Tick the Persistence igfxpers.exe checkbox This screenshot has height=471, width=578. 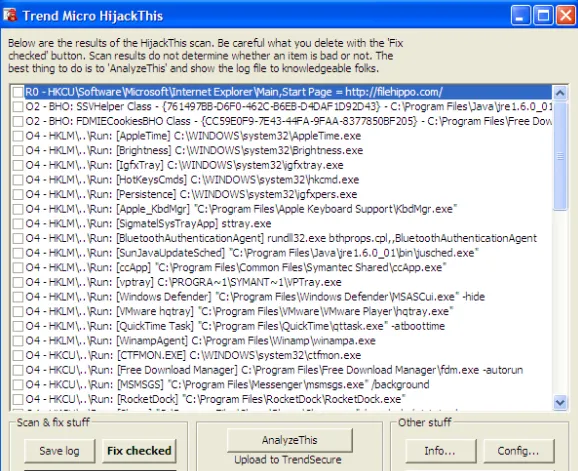coord(18,194)
